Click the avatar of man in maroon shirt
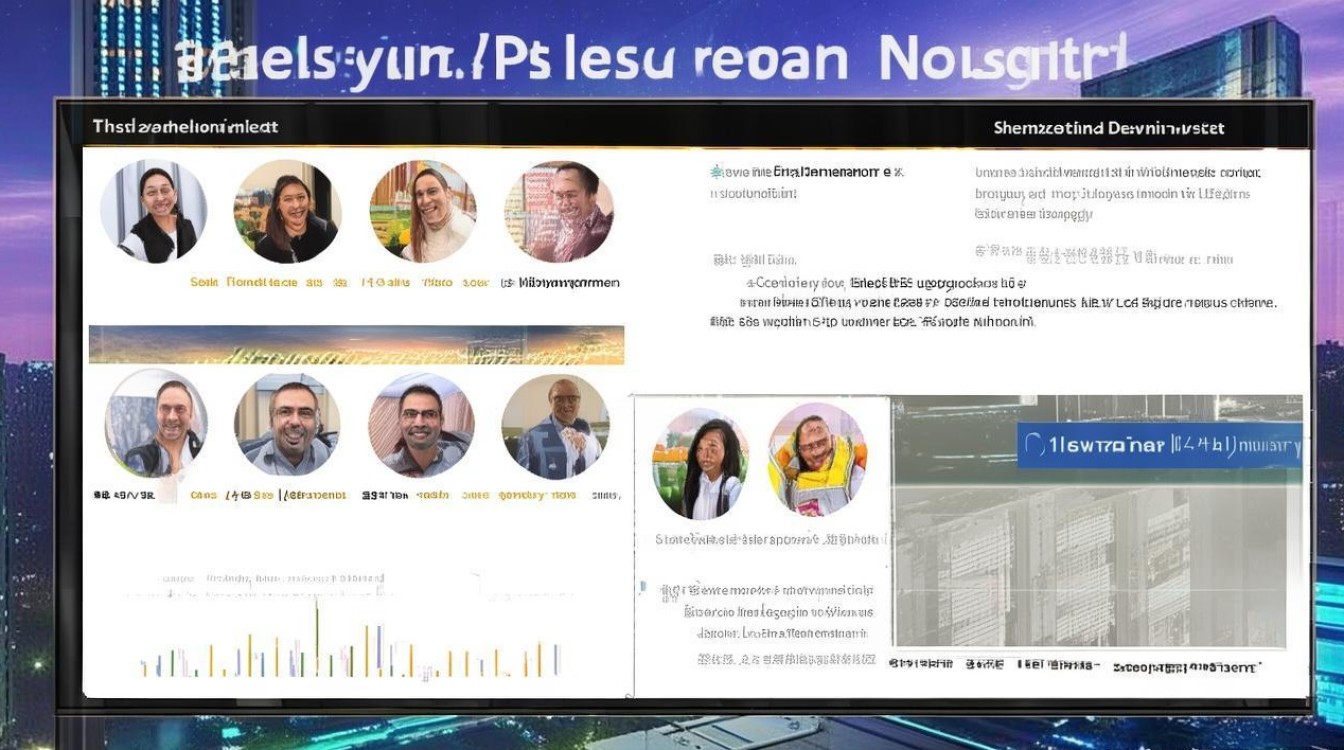 coord(559,212)
